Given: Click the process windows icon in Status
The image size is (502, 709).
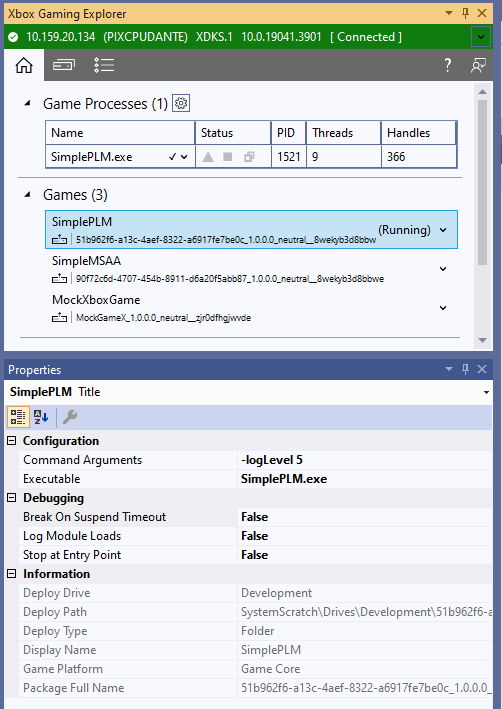Looking at the screenshot, I should tap(249, 157).
